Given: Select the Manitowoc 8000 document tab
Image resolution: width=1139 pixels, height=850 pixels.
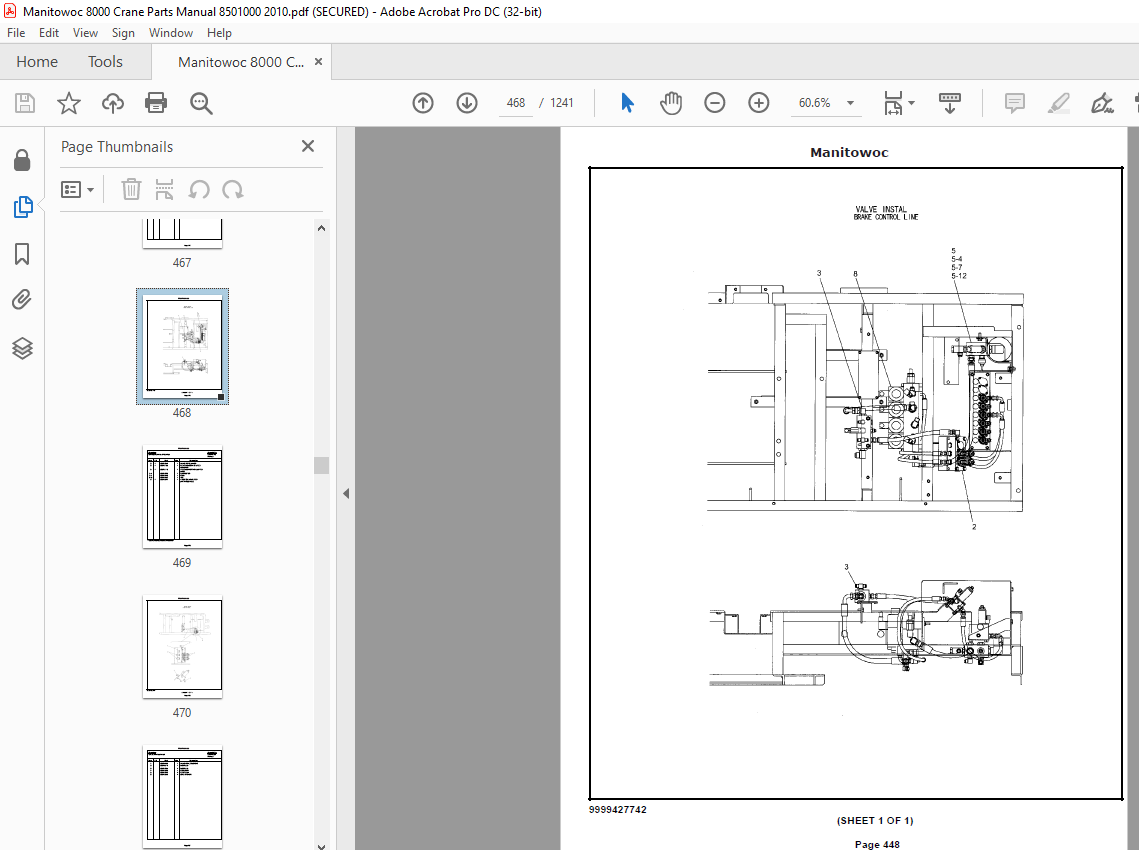Looking at the screenshot, I should (x=240, y=62).
